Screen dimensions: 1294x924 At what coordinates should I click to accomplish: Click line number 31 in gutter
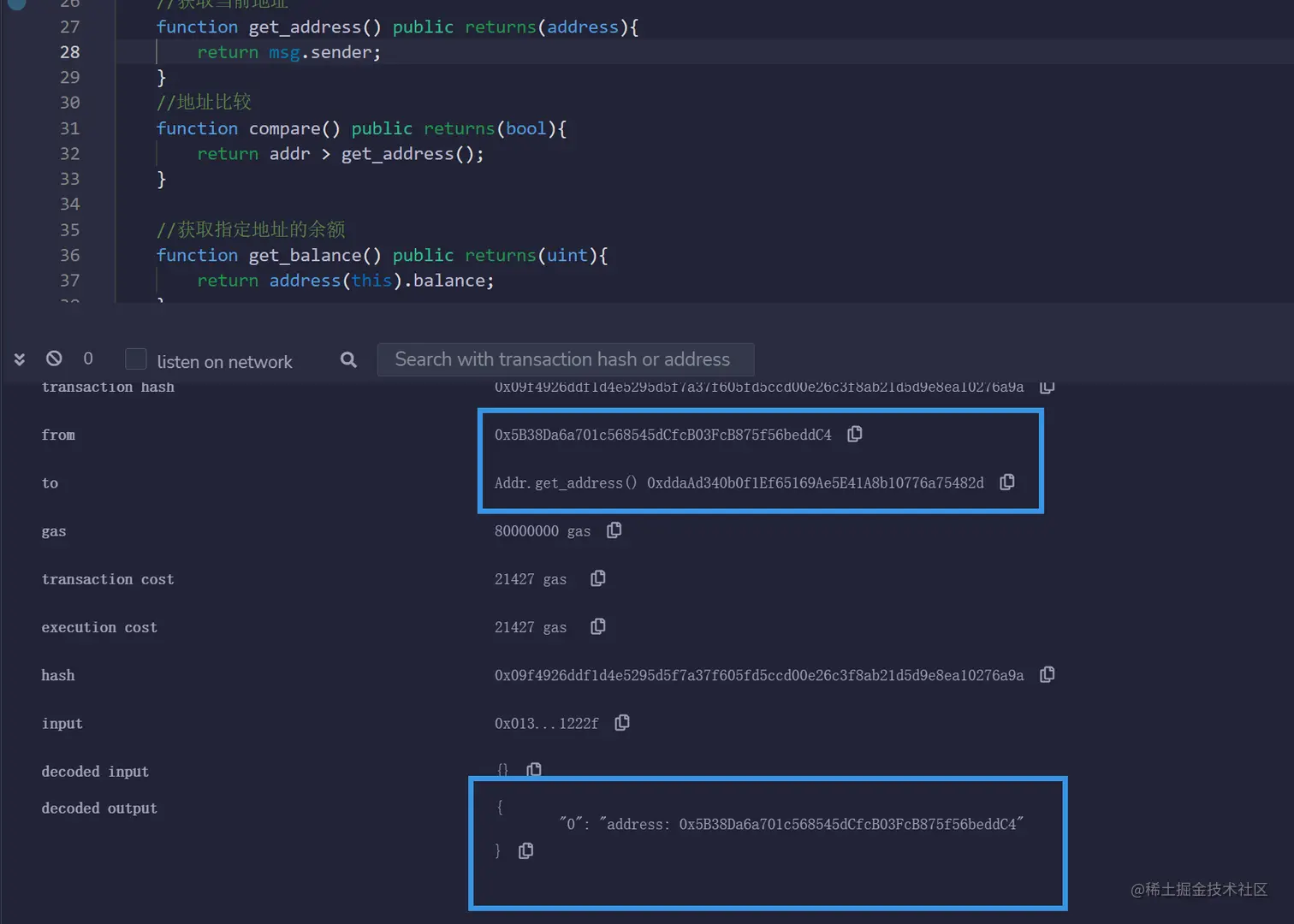coord(69,128)
